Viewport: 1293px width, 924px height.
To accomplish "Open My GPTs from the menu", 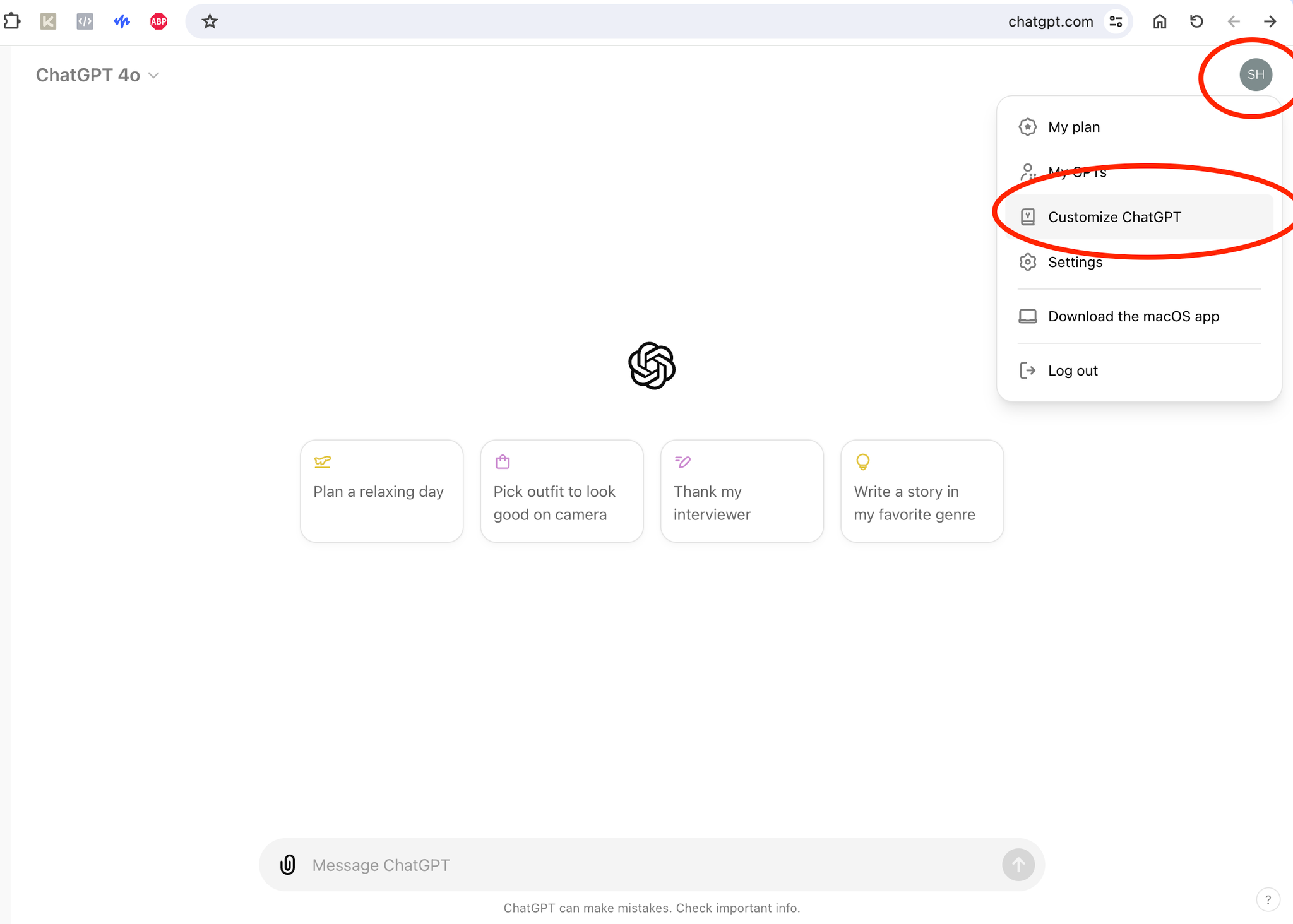I will click(x=1139, y=172).
